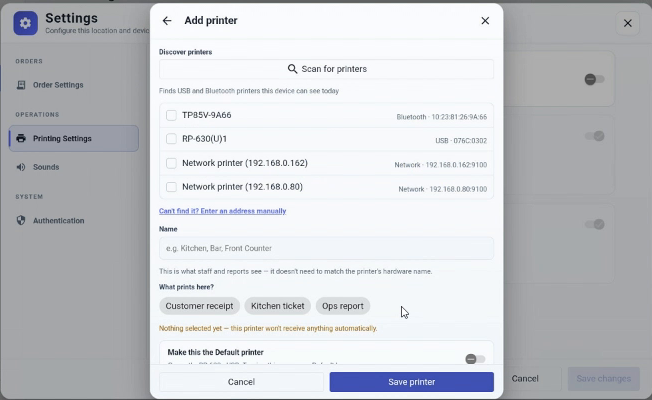Click the Nothing selected yet warning text

268,328
